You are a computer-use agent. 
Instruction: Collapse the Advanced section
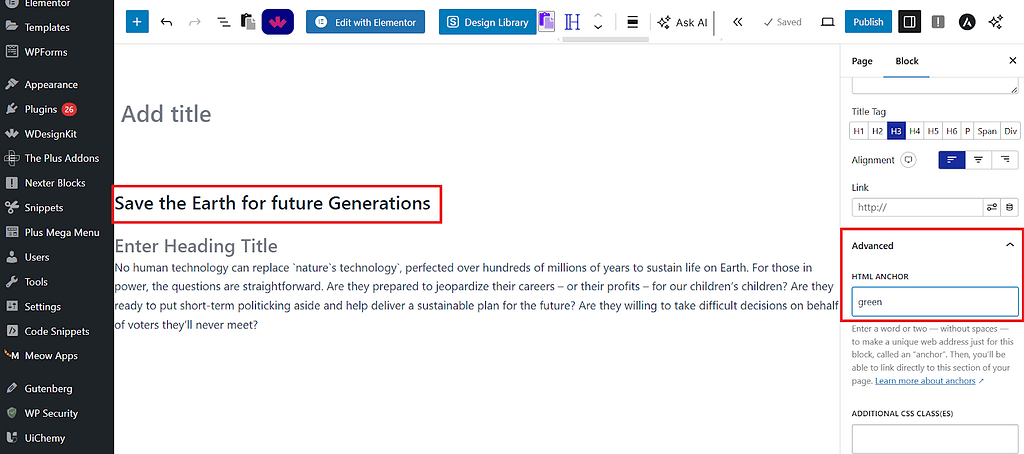point(1010,246)
